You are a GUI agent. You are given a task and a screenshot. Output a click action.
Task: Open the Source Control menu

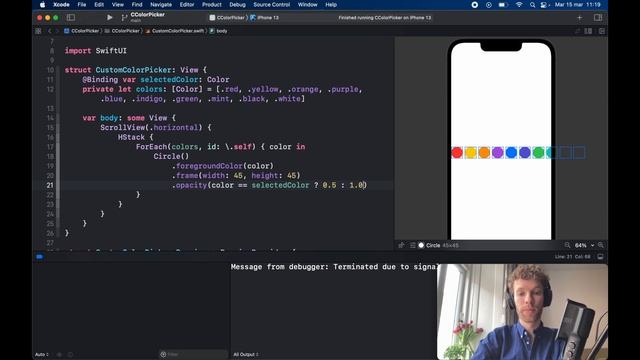(271, 5)
